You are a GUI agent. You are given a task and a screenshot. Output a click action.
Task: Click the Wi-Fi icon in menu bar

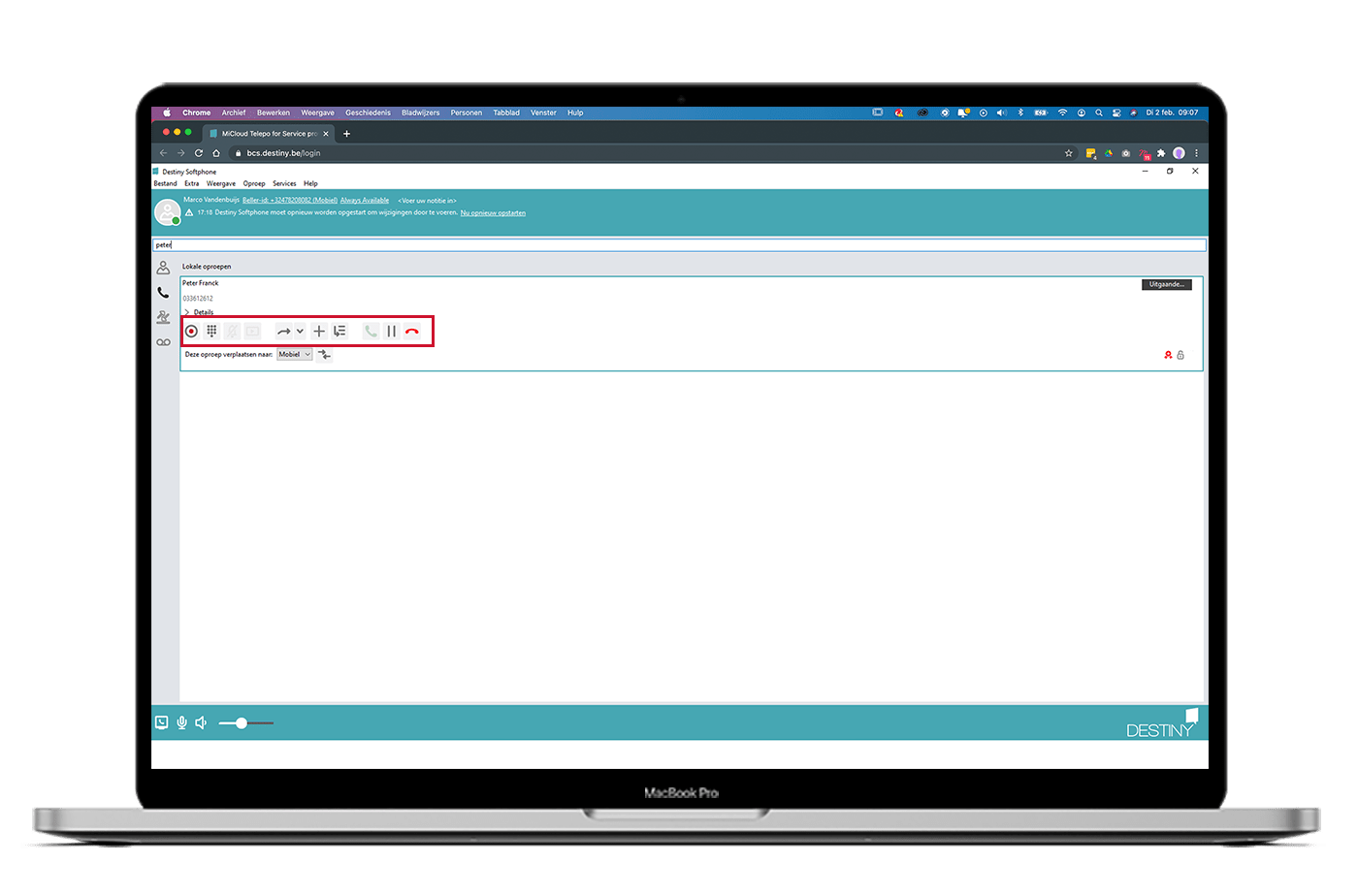pos(1062,112)
